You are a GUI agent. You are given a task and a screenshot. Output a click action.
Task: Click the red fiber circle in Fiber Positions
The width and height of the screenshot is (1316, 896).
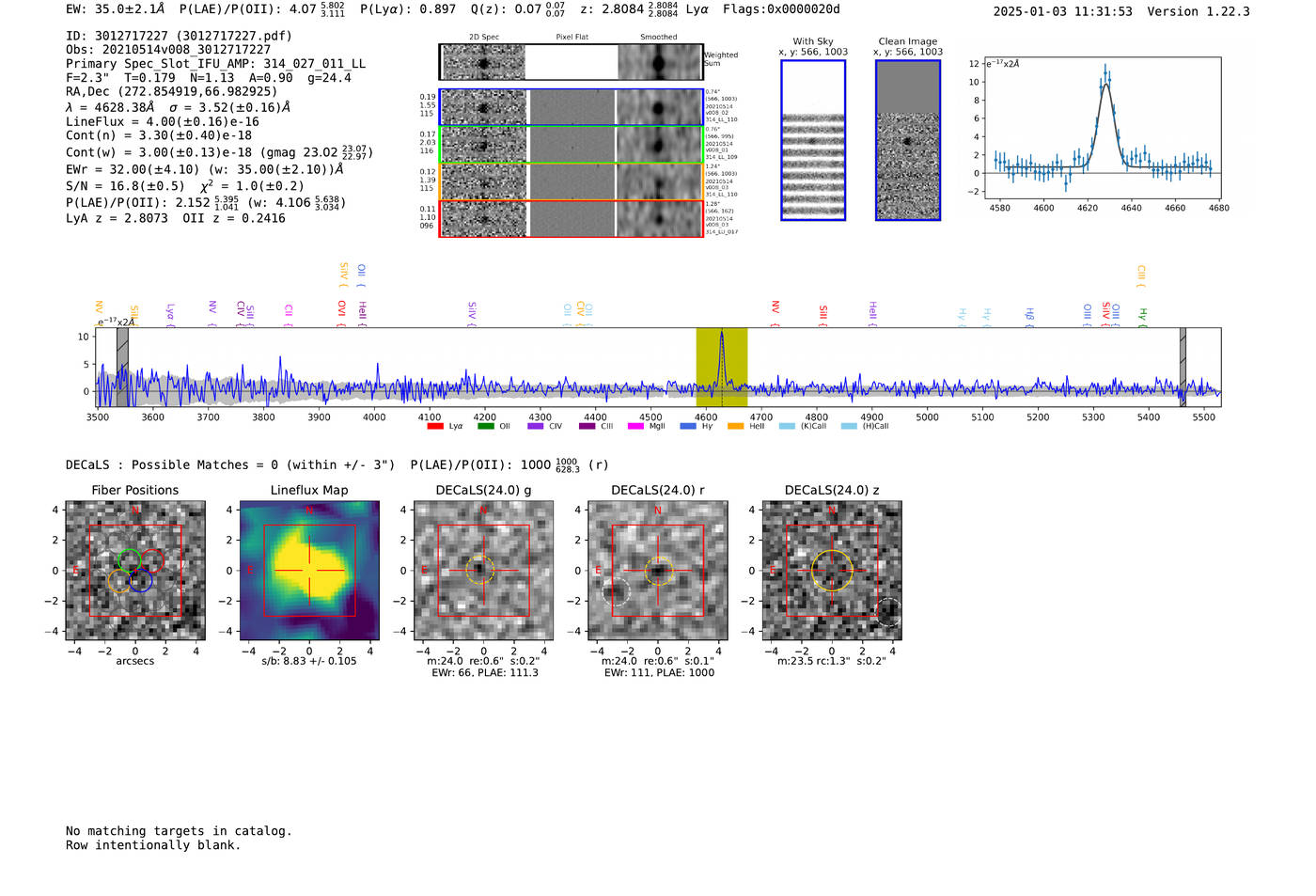pos(152,561)
